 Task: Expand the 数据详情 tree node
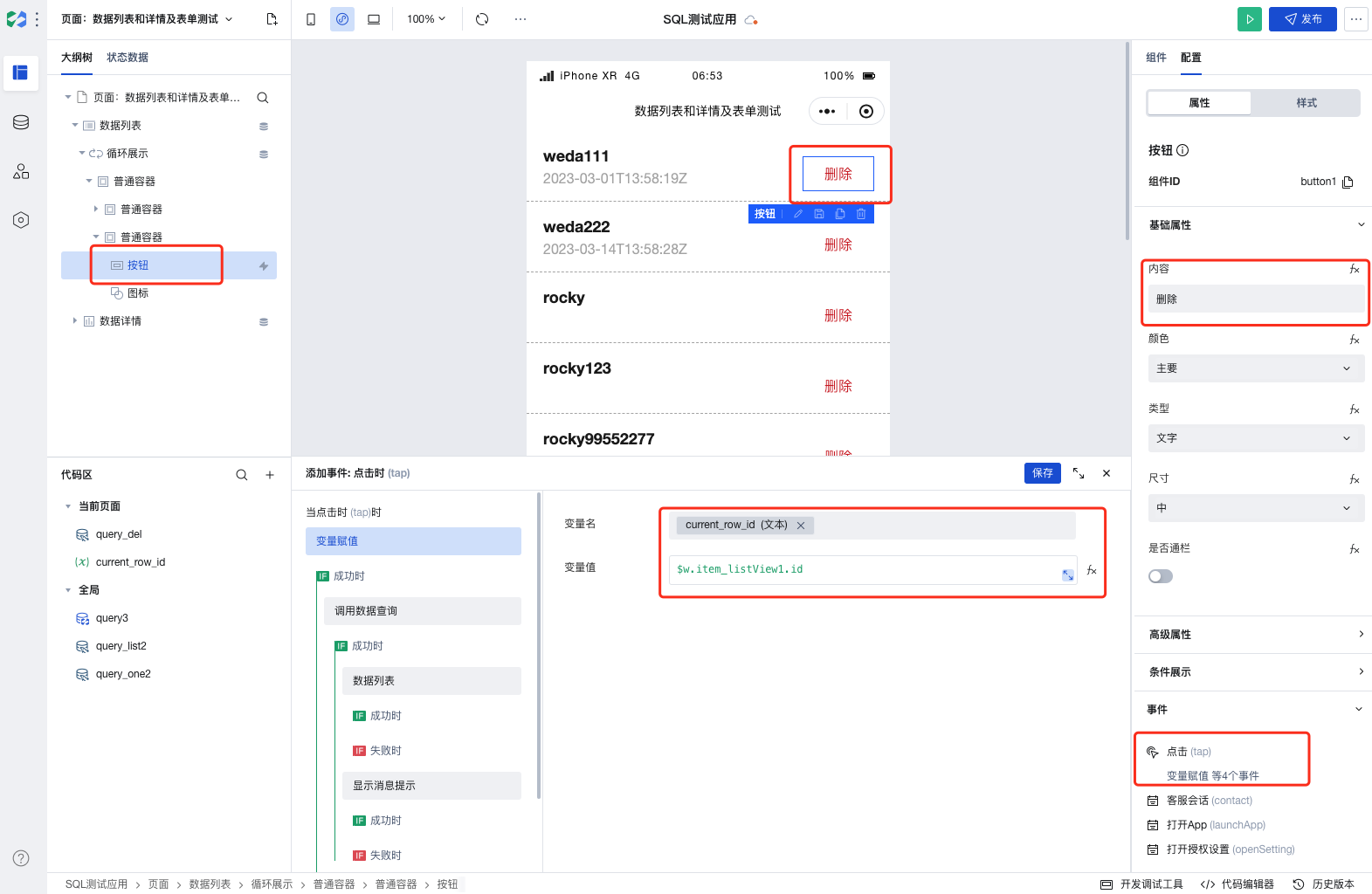pos(75,321)
